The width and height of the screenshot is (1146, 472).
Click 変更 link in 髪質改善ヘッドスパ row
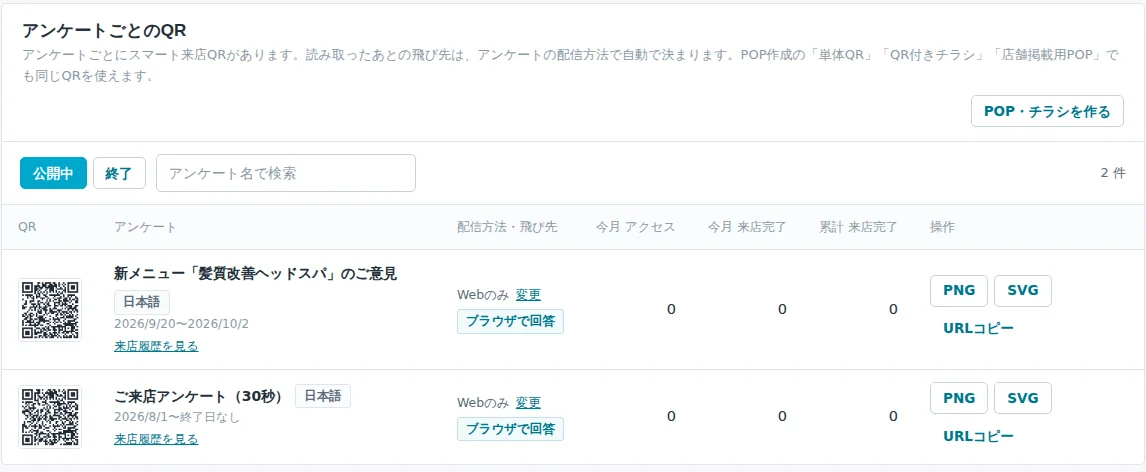(528, 294)
